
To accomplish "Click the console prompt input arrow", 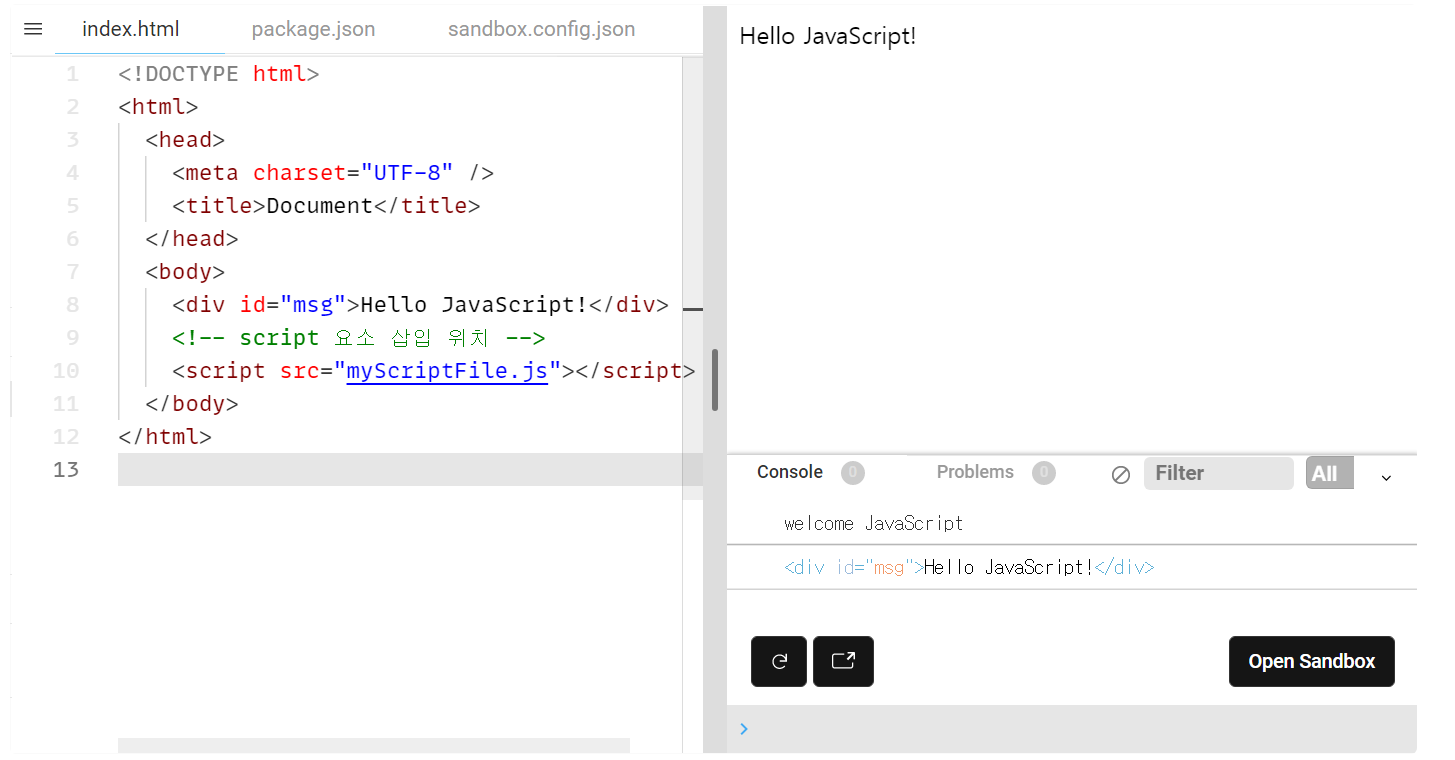I will click(744, 729).
